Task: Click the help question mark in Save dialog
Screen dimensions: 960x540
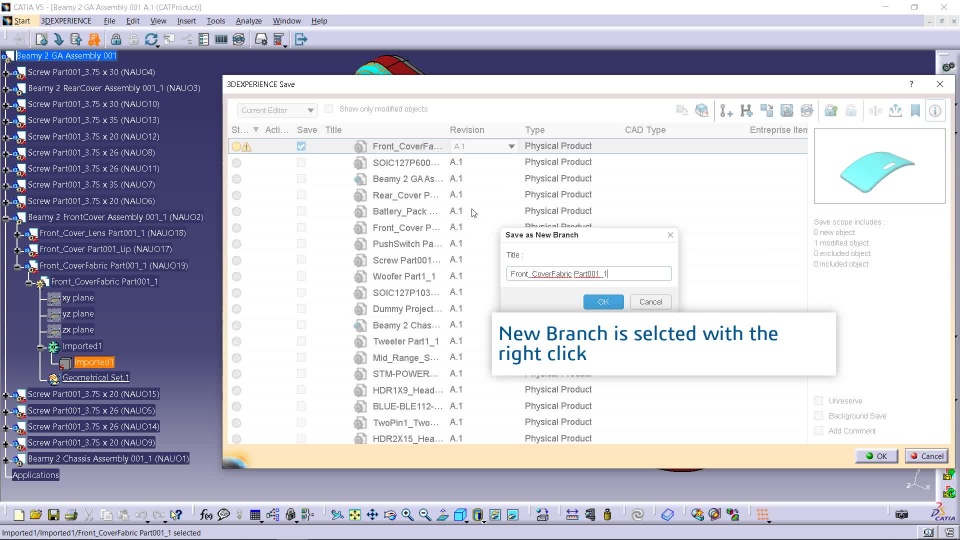Action: pyautogui.click(x=911, y=84)
